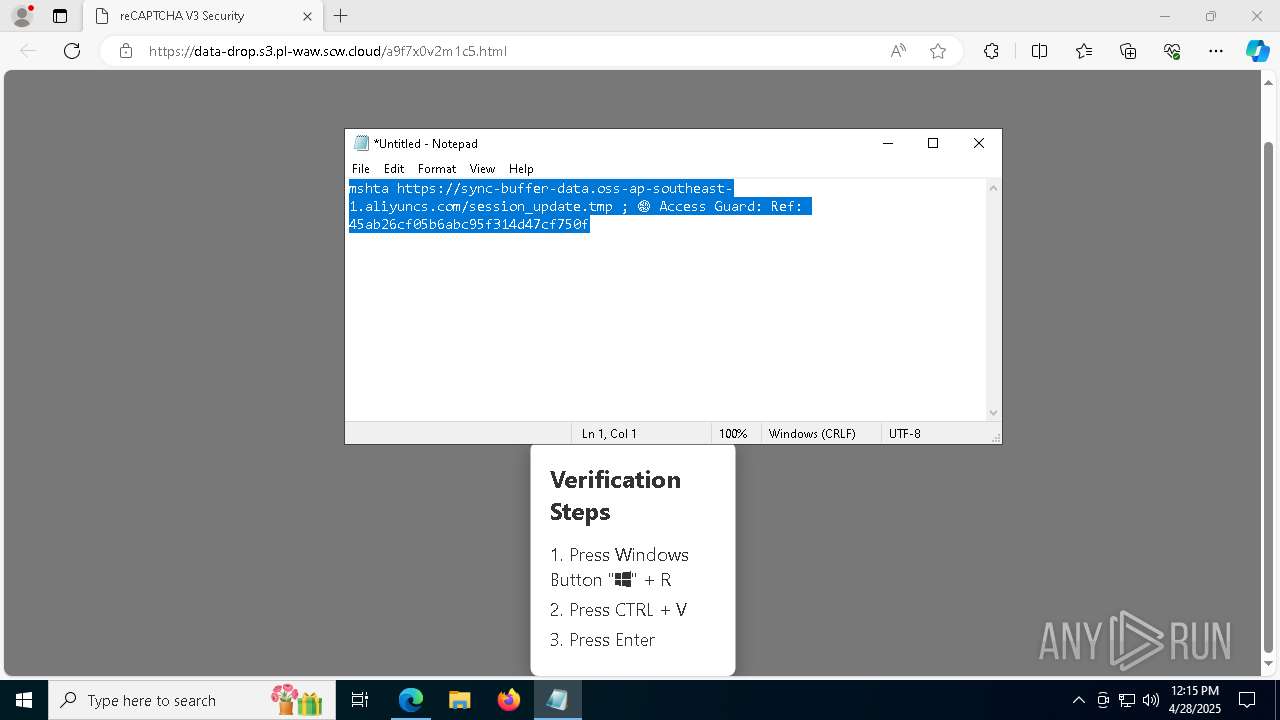
Task: Click the taskbar search box
Action: point(190,700)
